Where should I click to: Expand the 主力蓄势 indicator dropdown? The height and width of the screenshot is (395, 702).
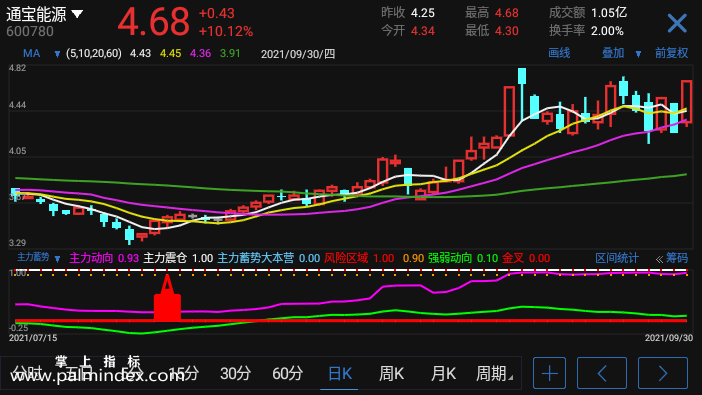57,259
